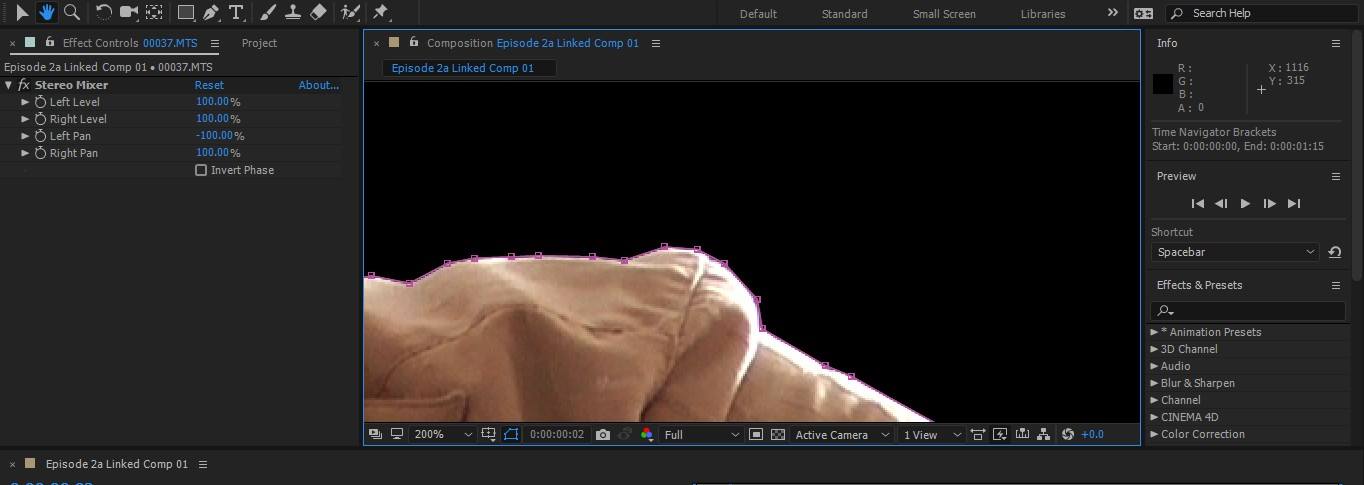Select the Rotation tool
This screenshot has width=1364, height=485.
tap(103, 13)
